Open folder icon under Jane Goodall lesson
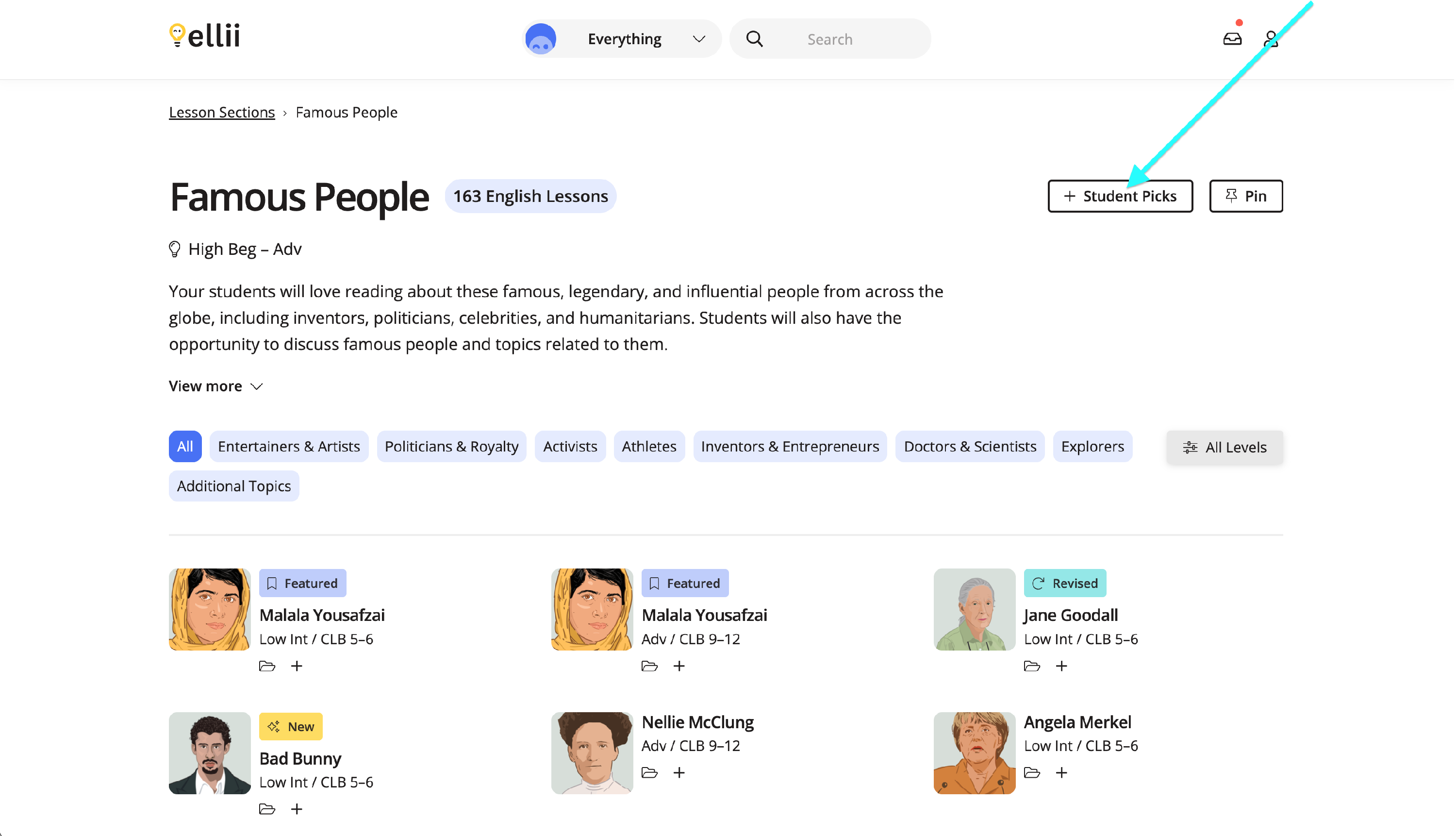 (1032, 666)
